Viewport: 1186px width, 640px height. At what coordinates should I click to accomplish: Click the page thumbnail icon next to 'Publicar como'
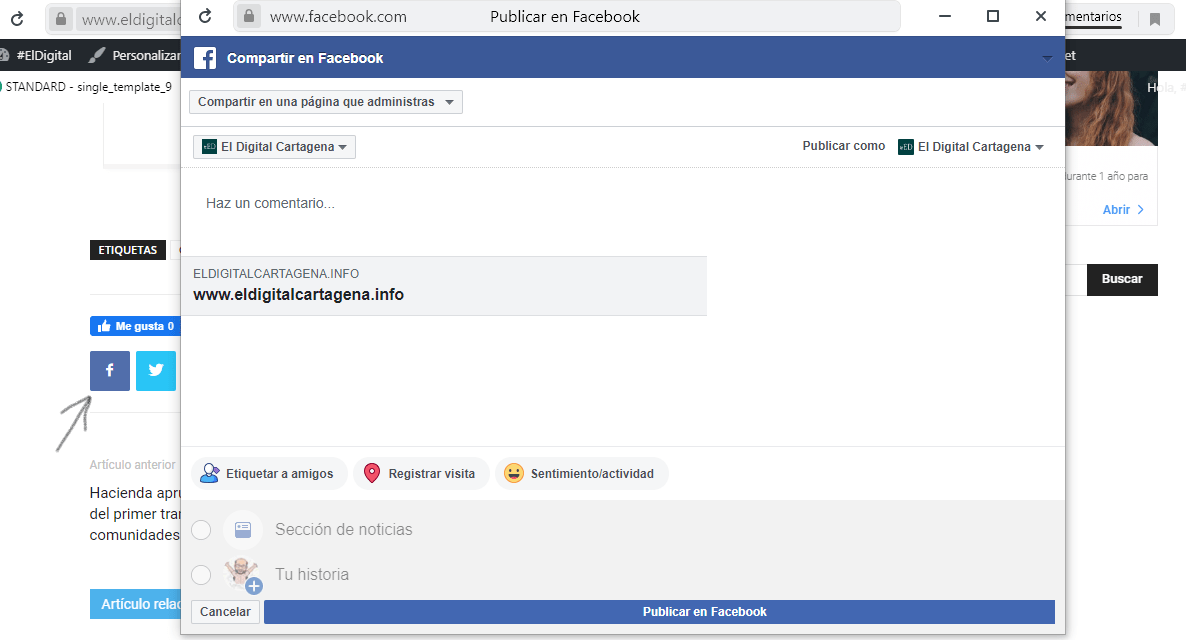pyautogui.click(x=905, y=147)
